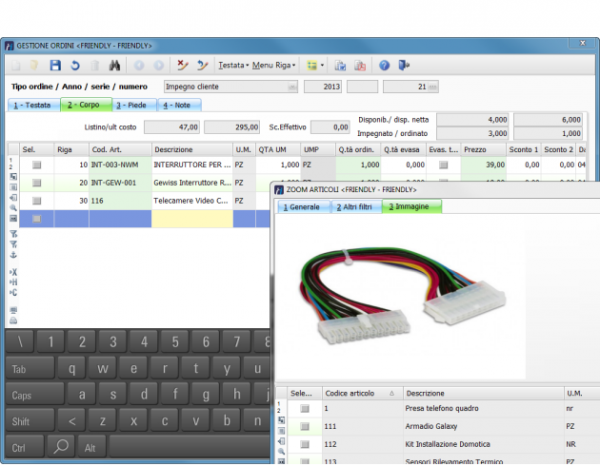Click the Exit door icon in toolbar
Screen dimensions: 600x466
[403, 65]
